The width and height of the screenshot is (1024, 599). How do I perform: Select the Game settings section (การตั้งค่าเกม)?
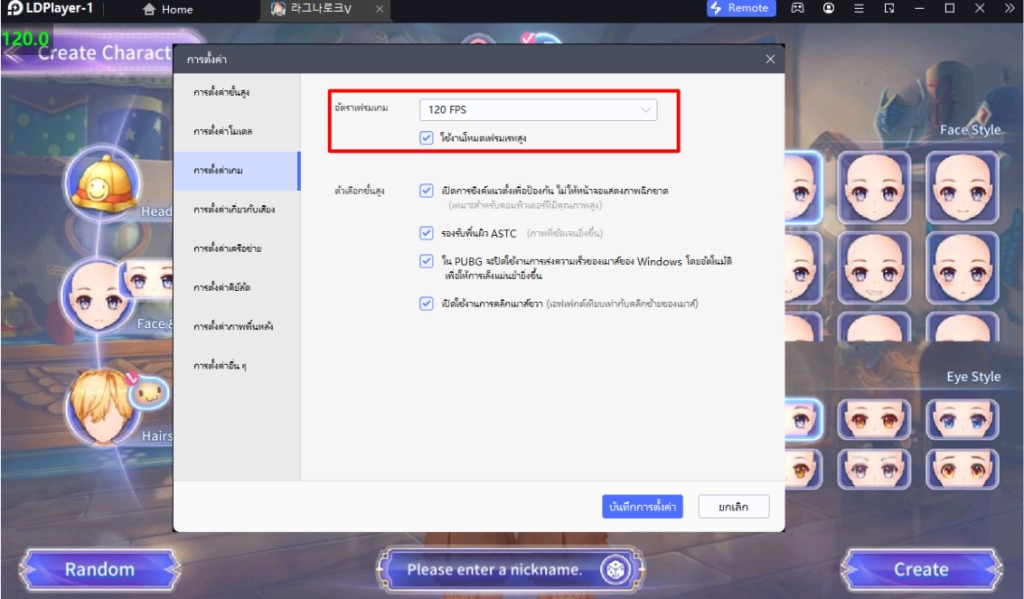236,170
